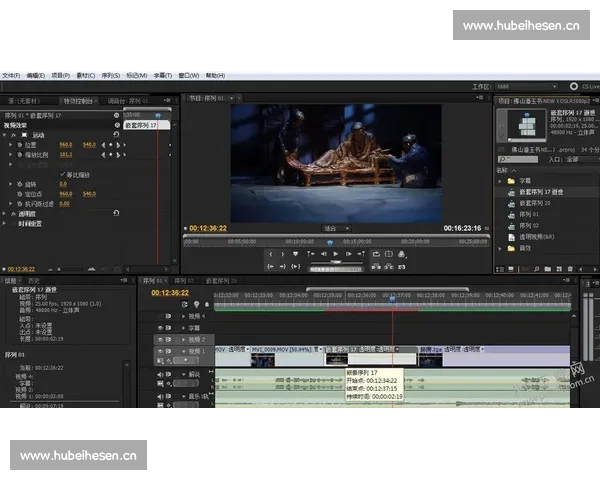Toggle visibility eye for 视频 2 track
The height and width of the screenshot is (480, 600).
(x=160, y=340)
